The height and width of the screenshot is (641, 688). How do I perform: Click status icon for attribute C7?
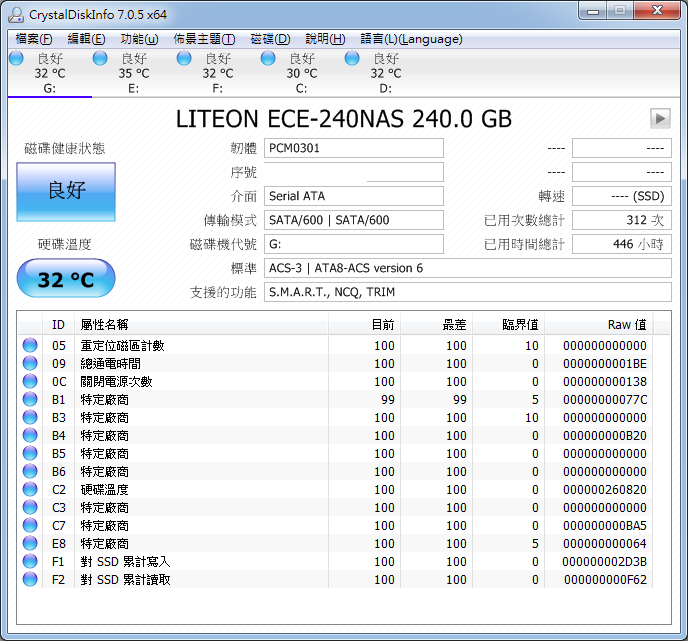coord(30,525)
